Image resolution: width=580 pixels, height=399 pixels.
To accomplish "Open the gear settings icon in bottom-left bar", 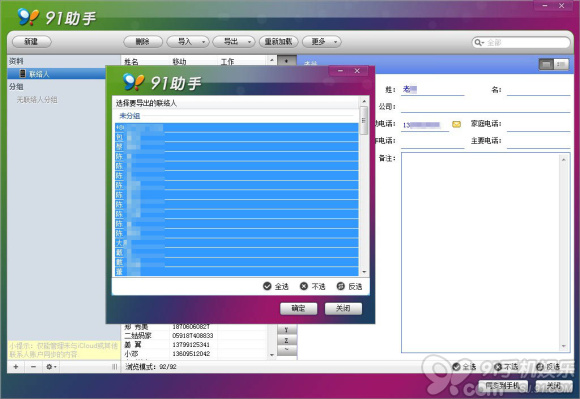I will coord(51,367).
